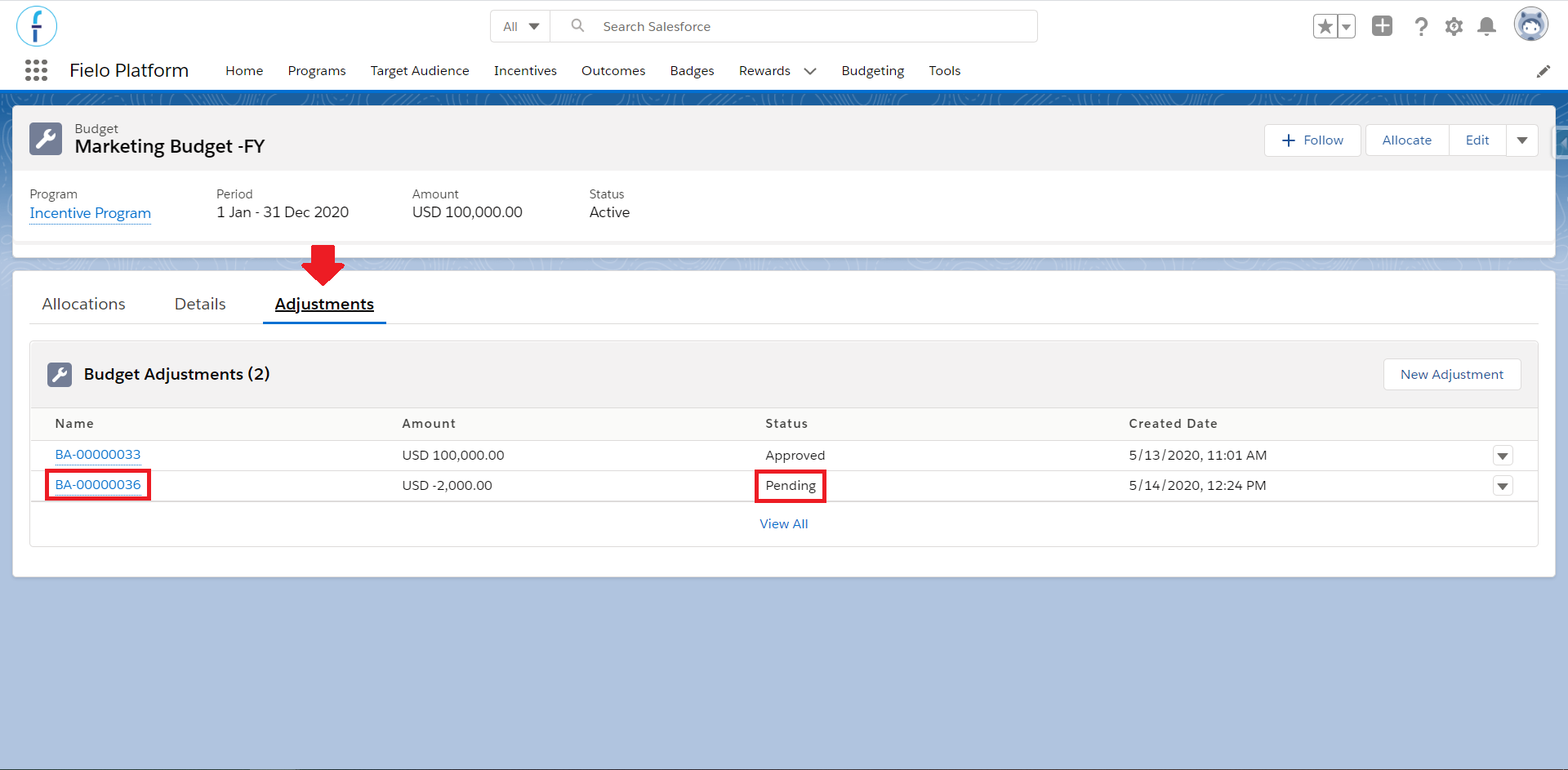Click the Amount column header

click(x=429, y=424)
